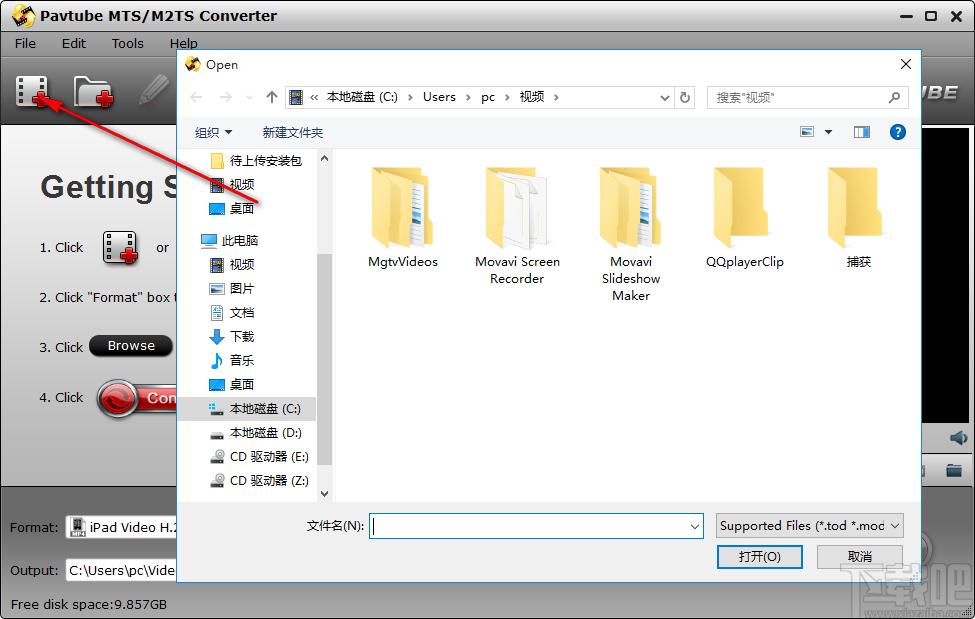This screenshot has width=975, height=619.
Task: Click 本地磁盘 (C:) in the address breadcrumb
Action: click(362, 97)
